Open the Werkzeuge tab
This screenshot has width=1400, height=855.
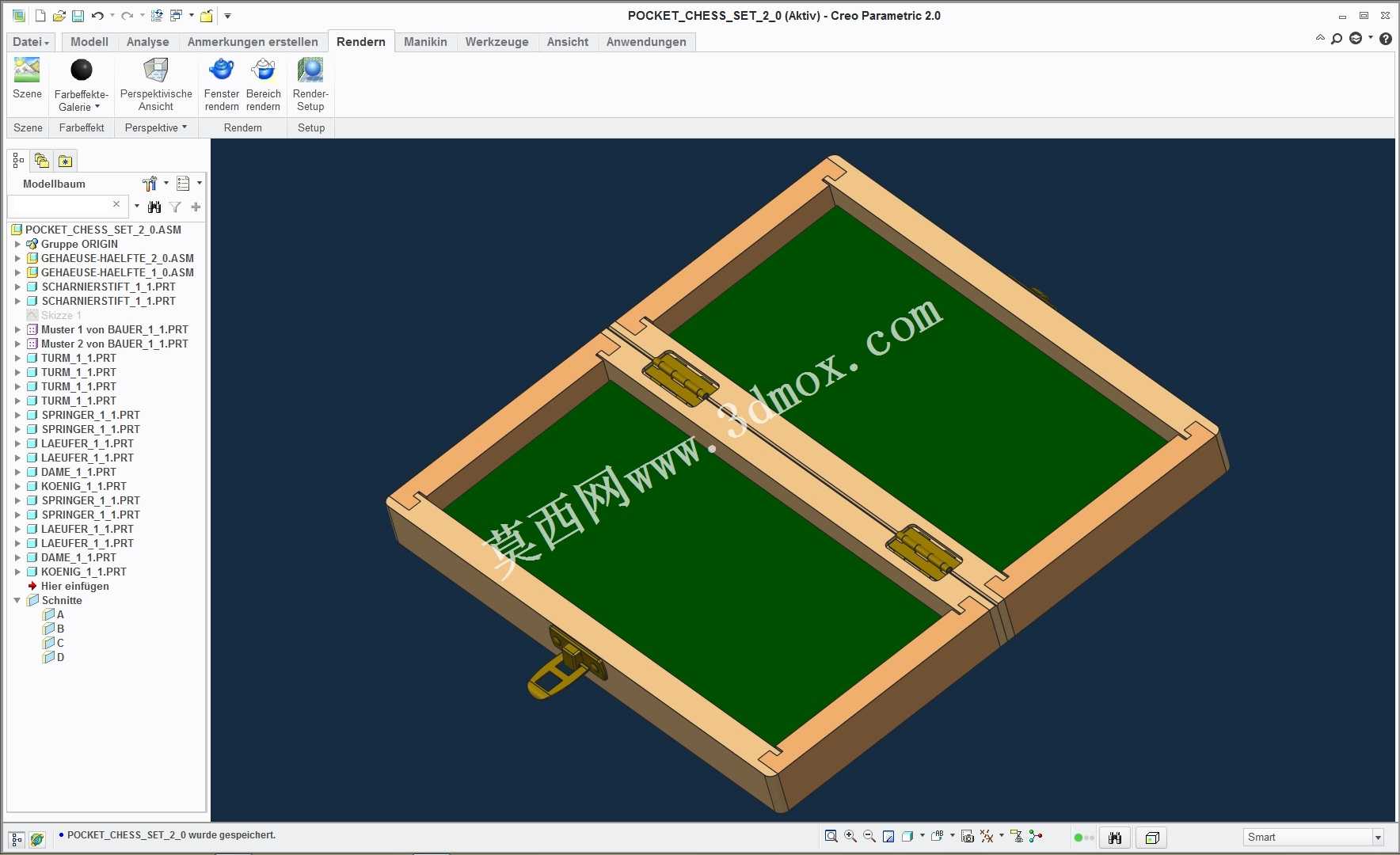497,42
